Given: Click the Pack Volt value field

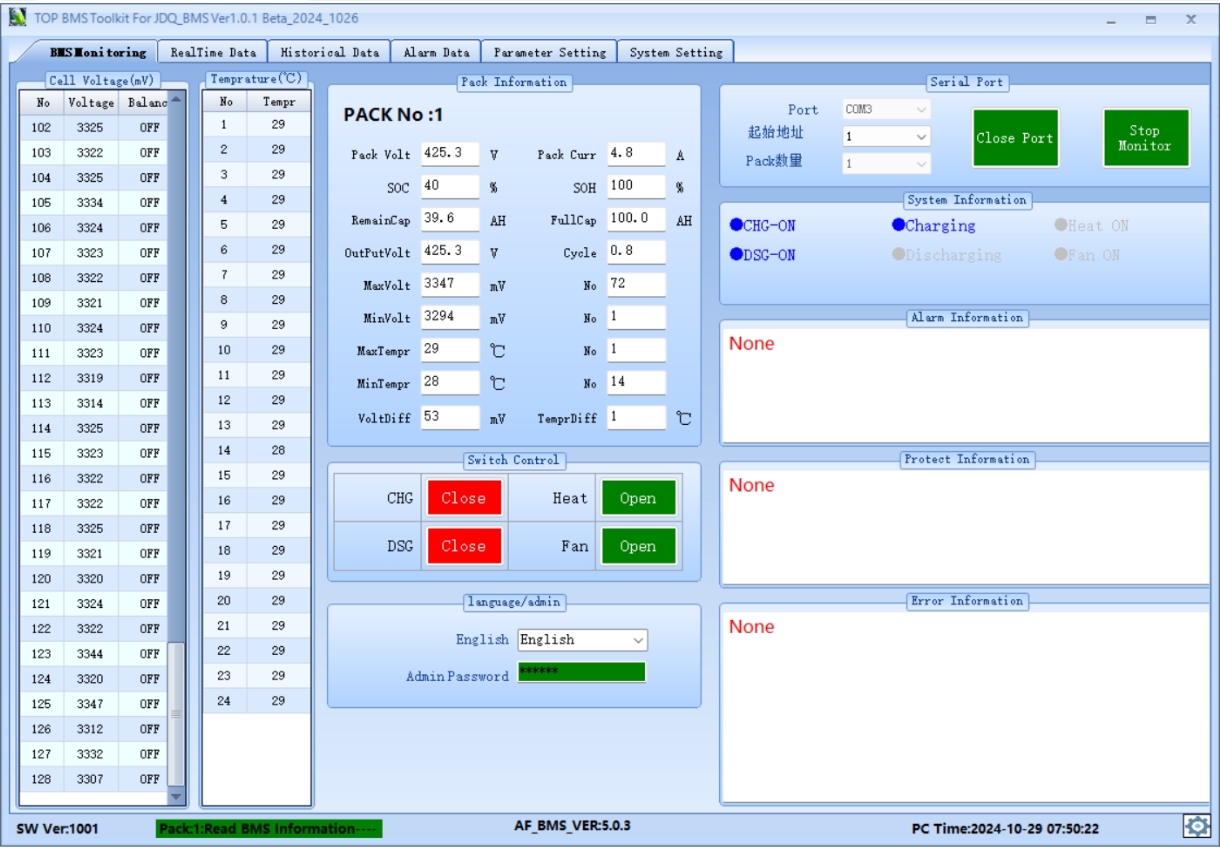Looking at the screenshot, I should point(450,154).
